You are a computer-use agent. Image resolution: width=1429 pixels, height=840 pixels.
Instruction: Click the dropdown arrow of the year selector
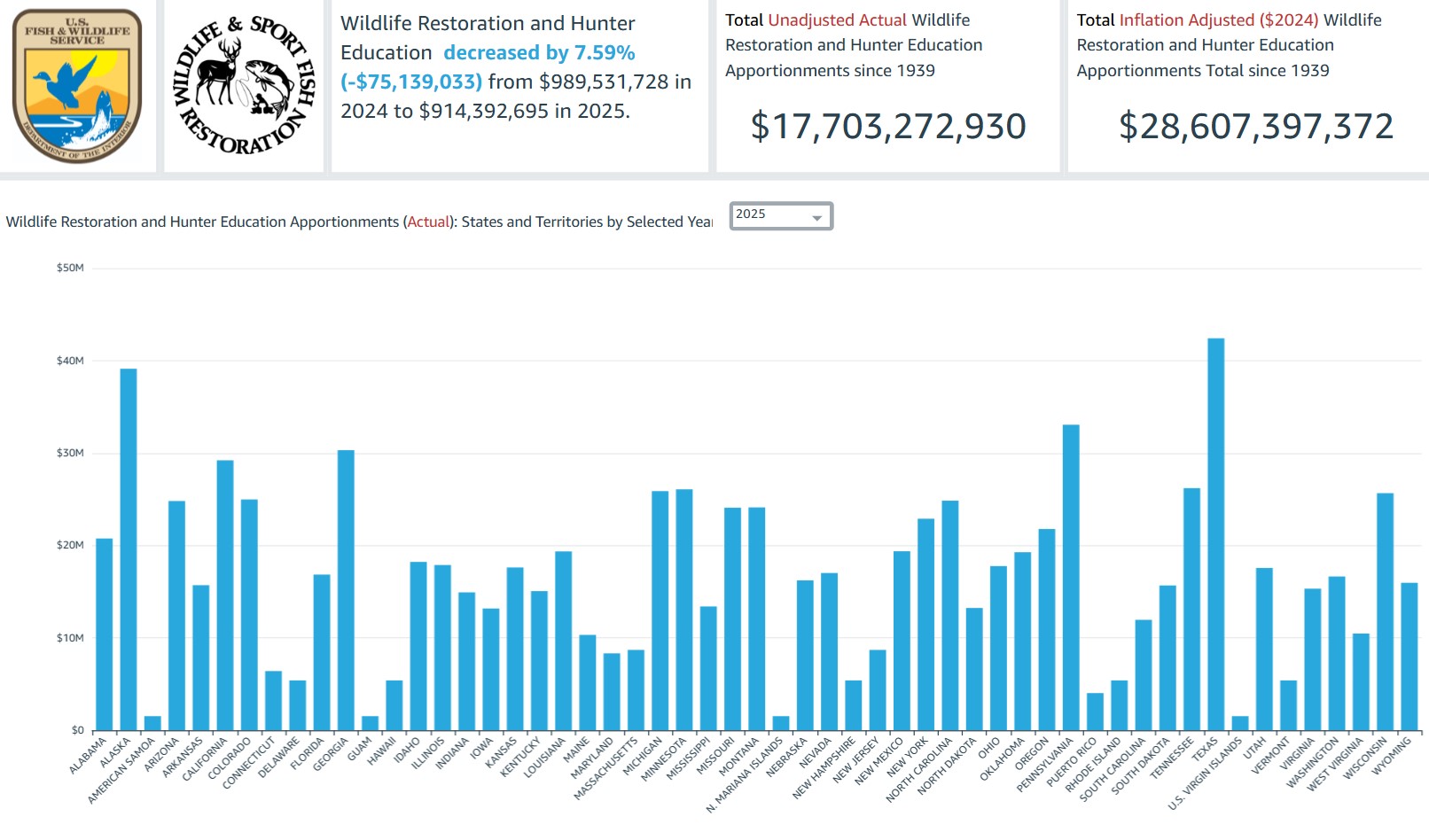(816, 217)
